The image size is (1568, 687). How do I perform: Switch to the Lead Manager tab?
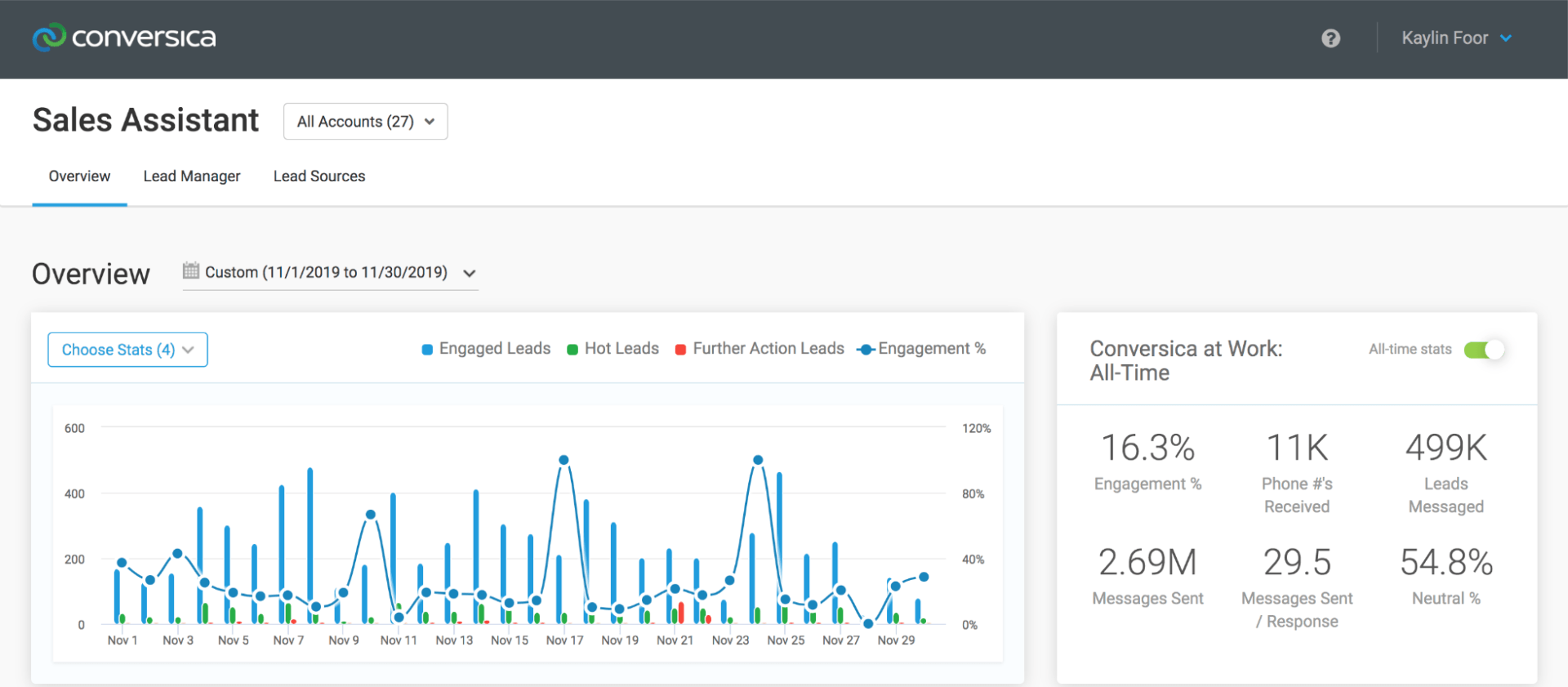pyautogui.click(x=192, y=176)
